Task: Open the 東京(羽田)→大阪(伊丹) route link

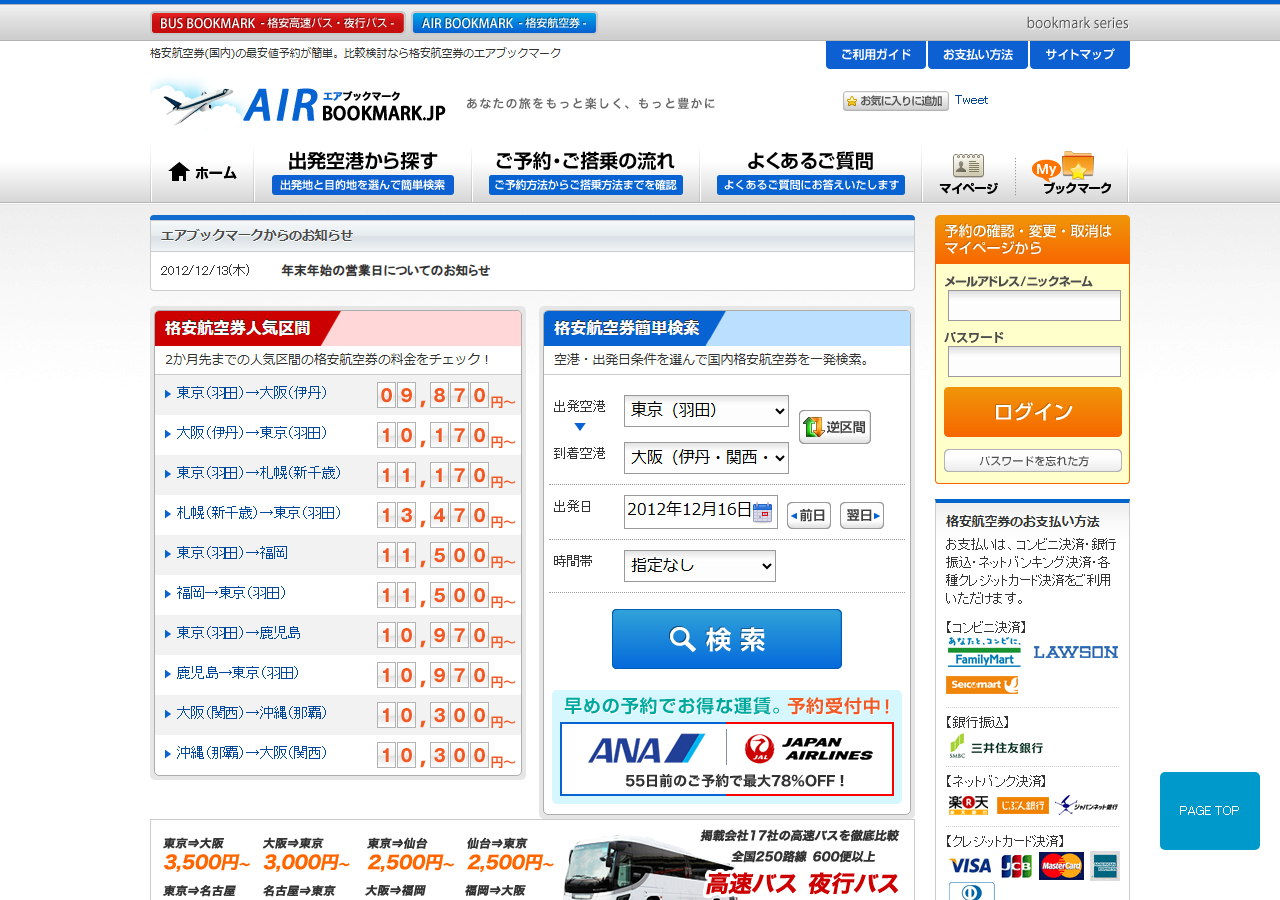Action: (252, 393)
